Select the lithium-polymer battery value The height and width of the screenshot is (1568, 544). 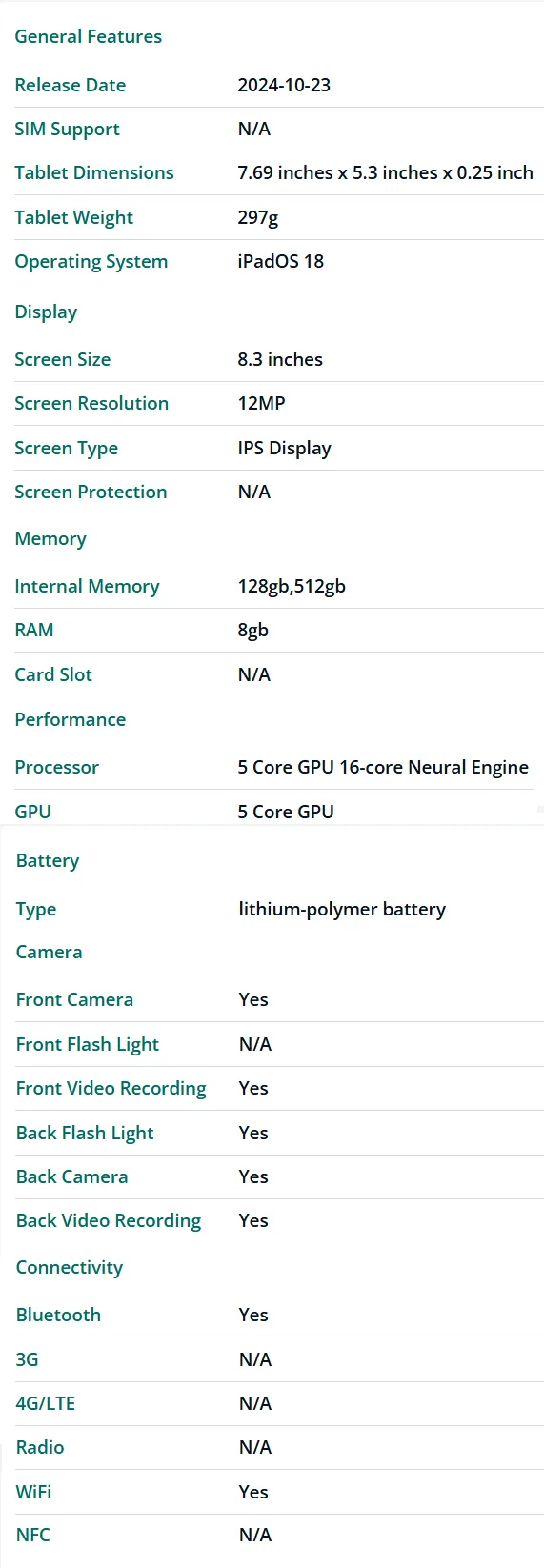click(342, 909)
